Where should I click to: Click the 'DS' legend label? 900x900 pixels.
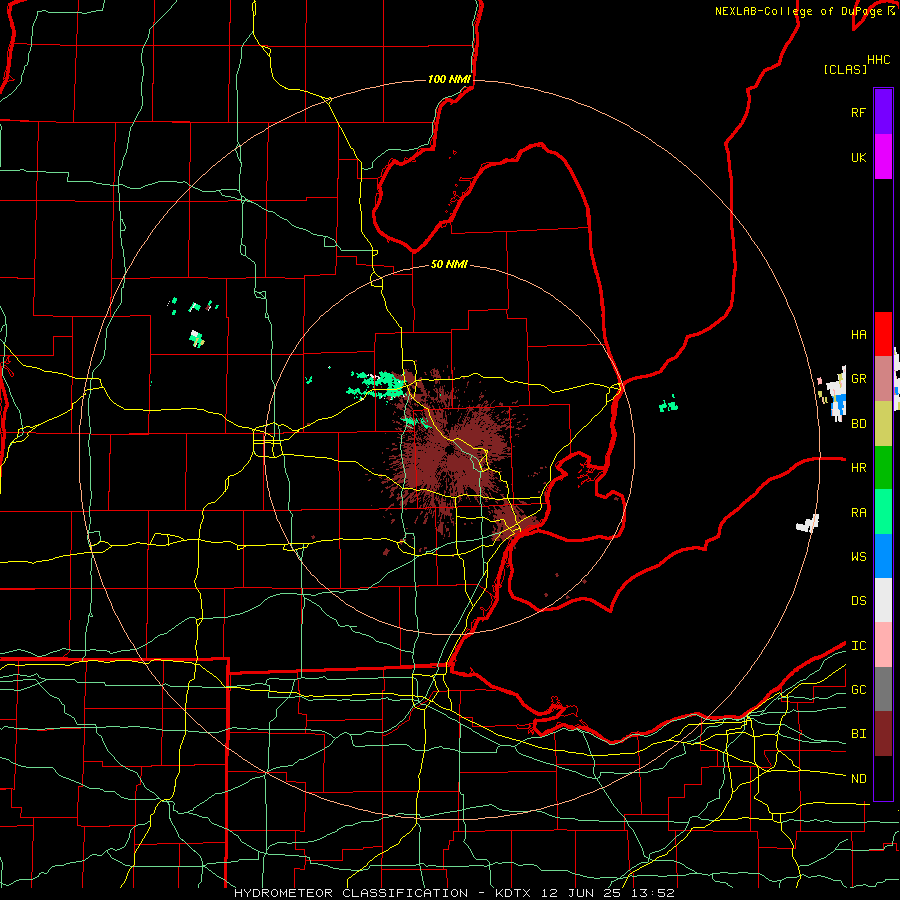pos(858,600)
